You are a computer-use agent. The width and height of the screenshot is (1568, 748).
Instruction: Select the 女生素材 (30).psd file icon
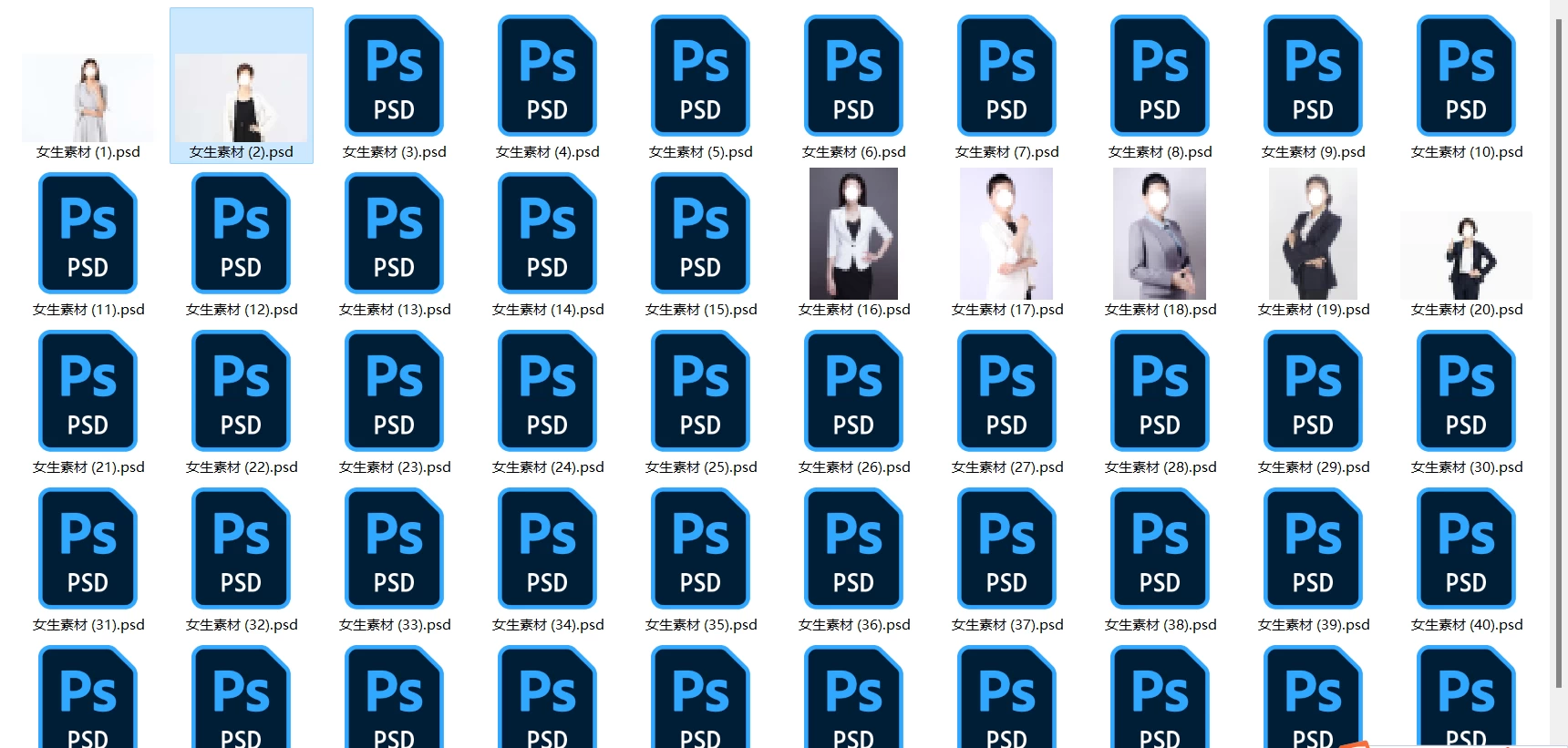click(1466, 391)
